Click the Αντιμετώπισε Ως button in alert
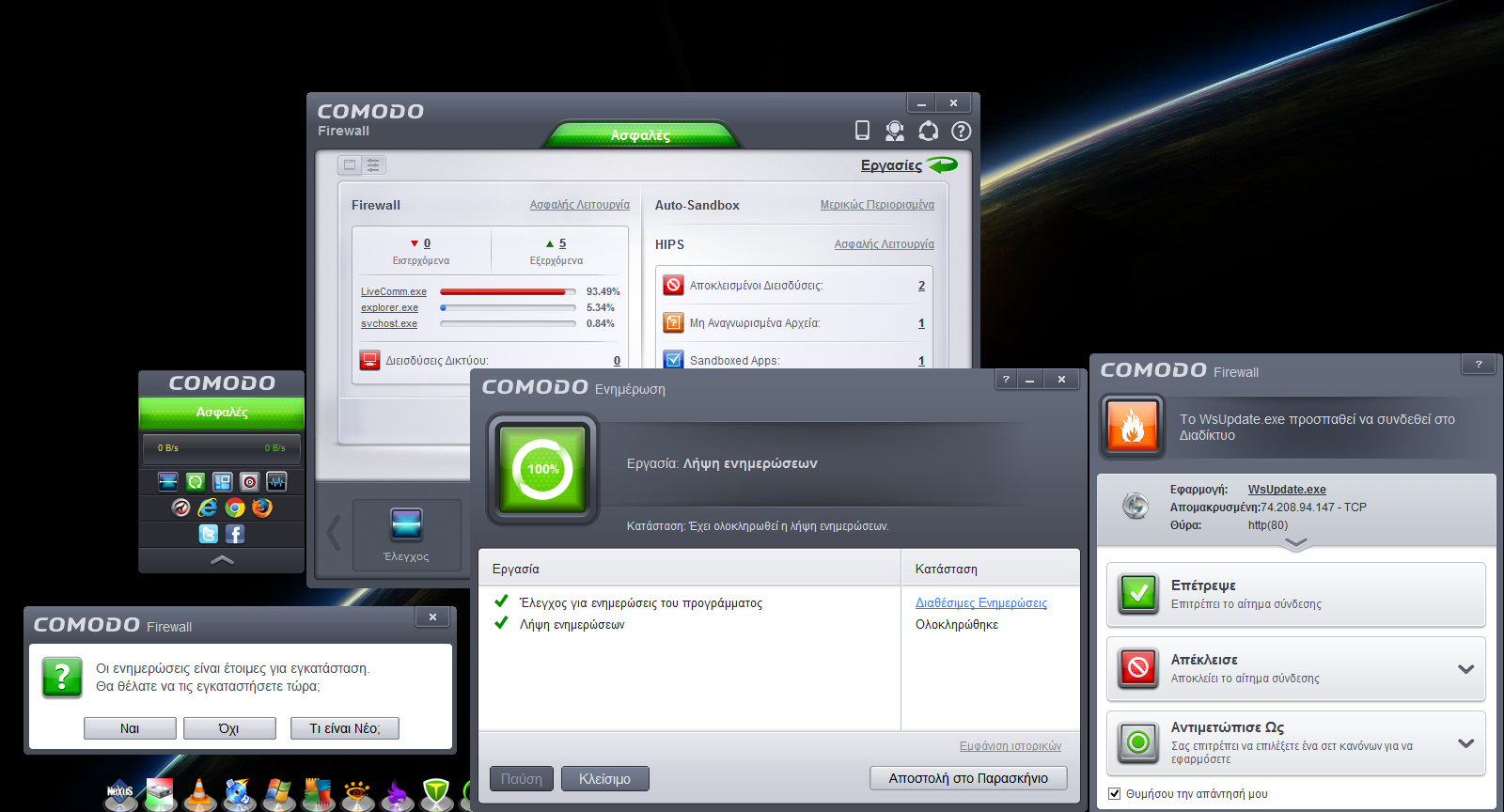 click(1296, 742)
